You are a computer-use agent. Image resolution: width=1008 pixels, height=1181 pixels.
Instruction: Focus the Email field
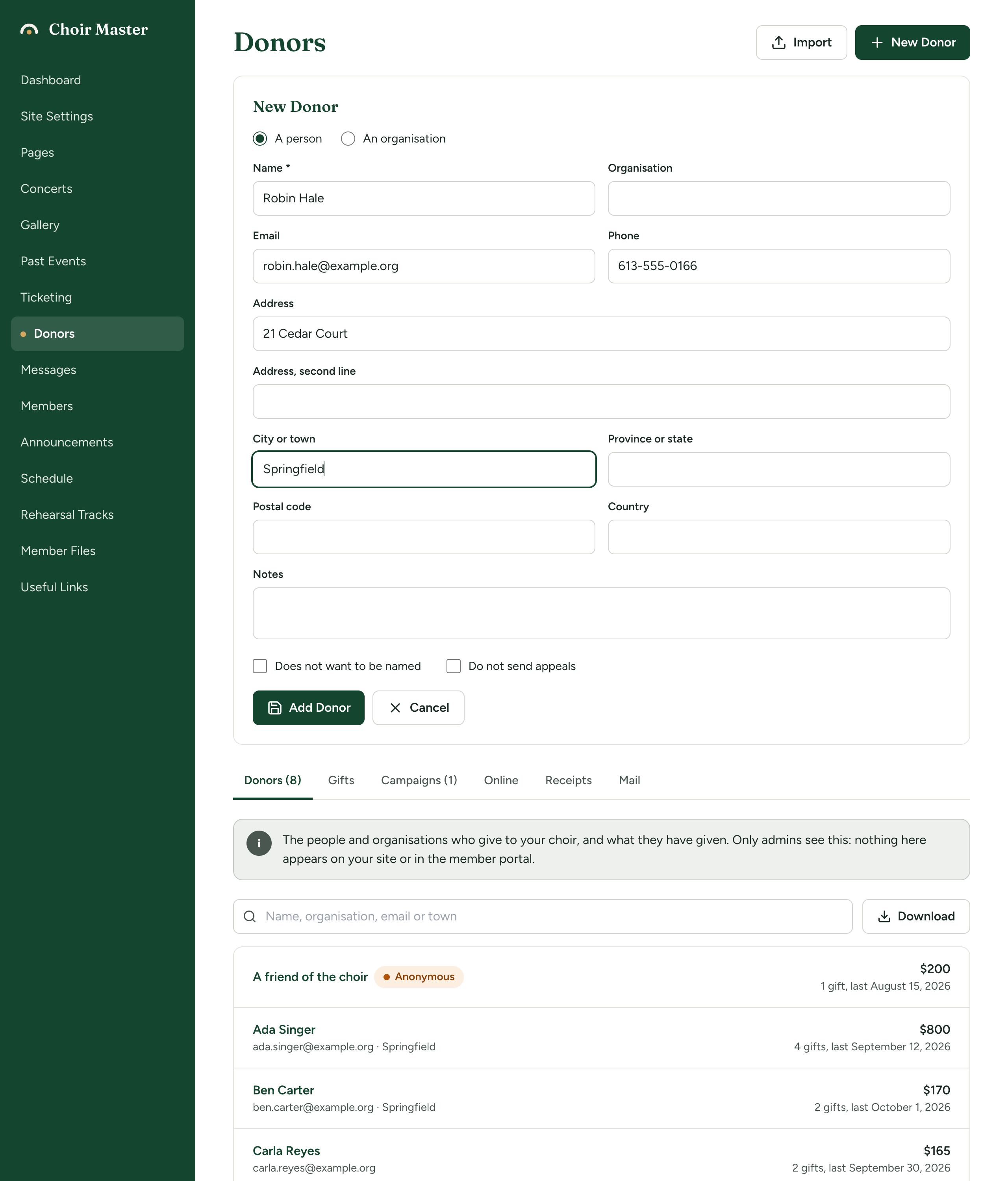(424, 266)
